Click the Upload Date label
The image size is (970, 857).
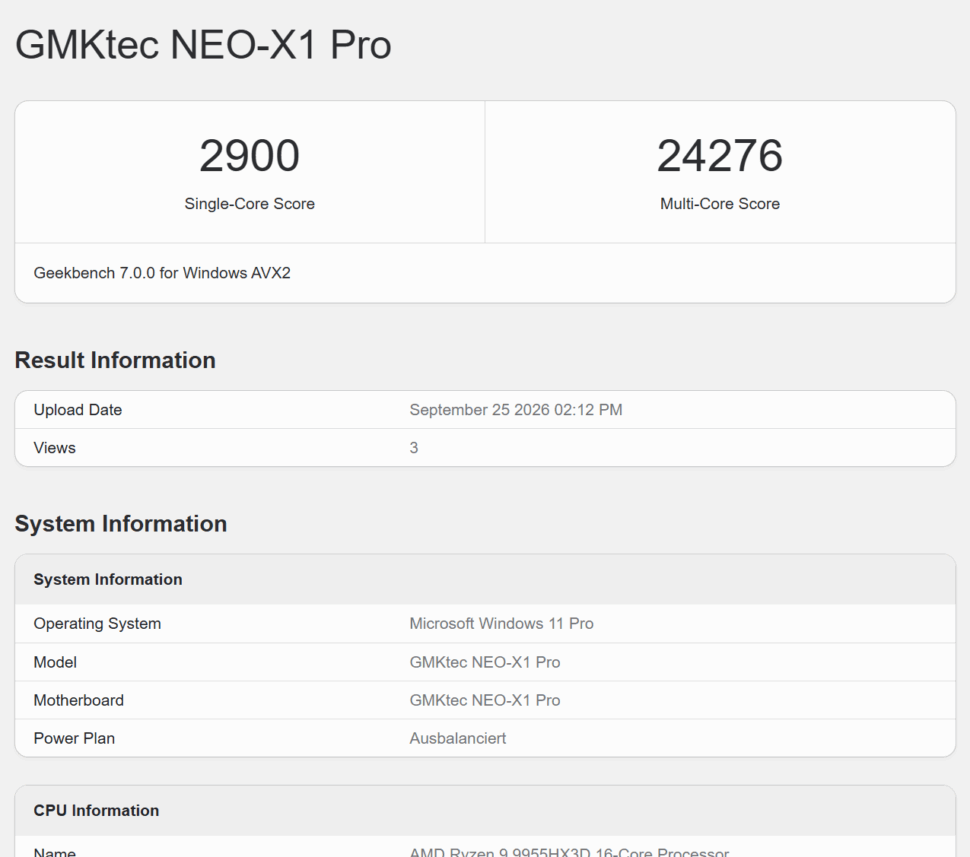tap(78, 410)
